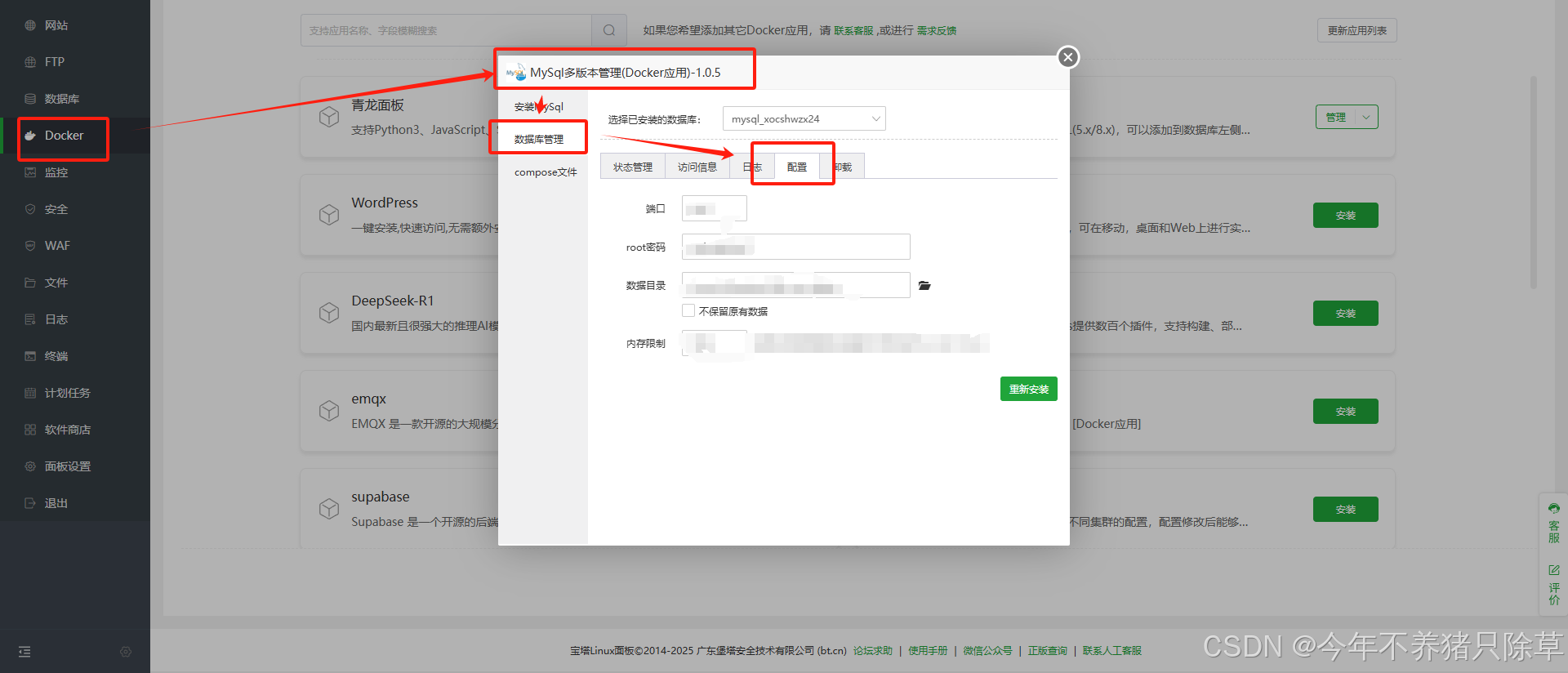1568x673 pixels.
Task: Expand the 管理 button dropdown arrow
Action: point(1366,117)
